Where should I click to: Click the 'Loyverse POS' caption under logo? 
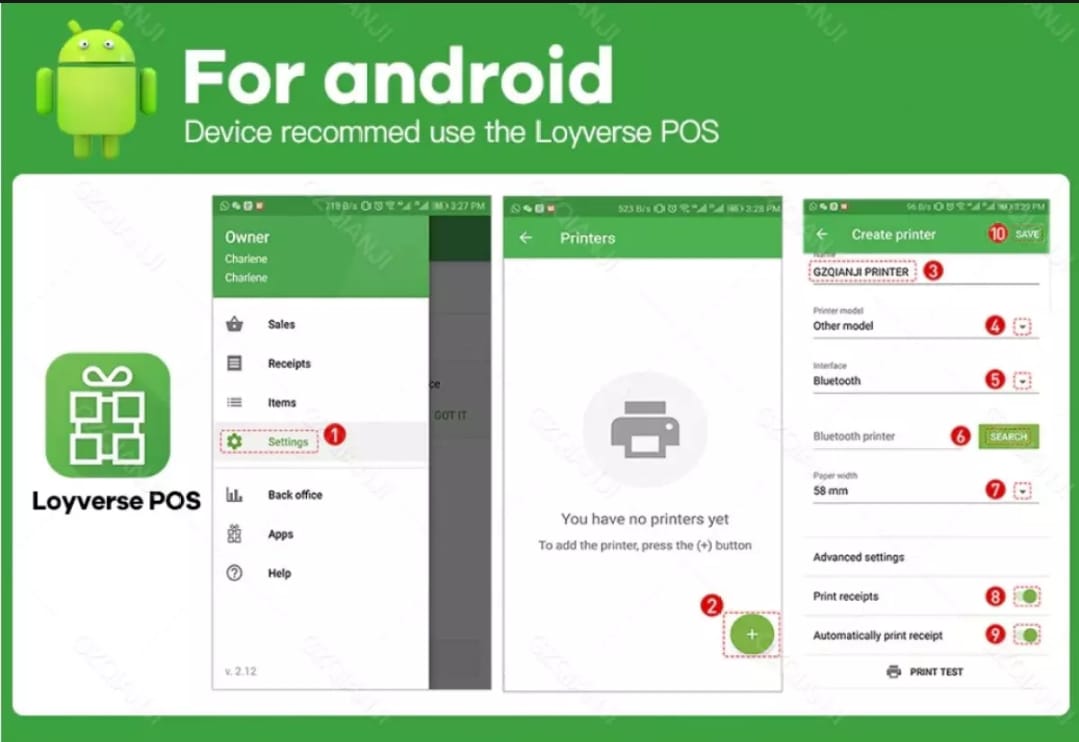(x=116, y=500)
